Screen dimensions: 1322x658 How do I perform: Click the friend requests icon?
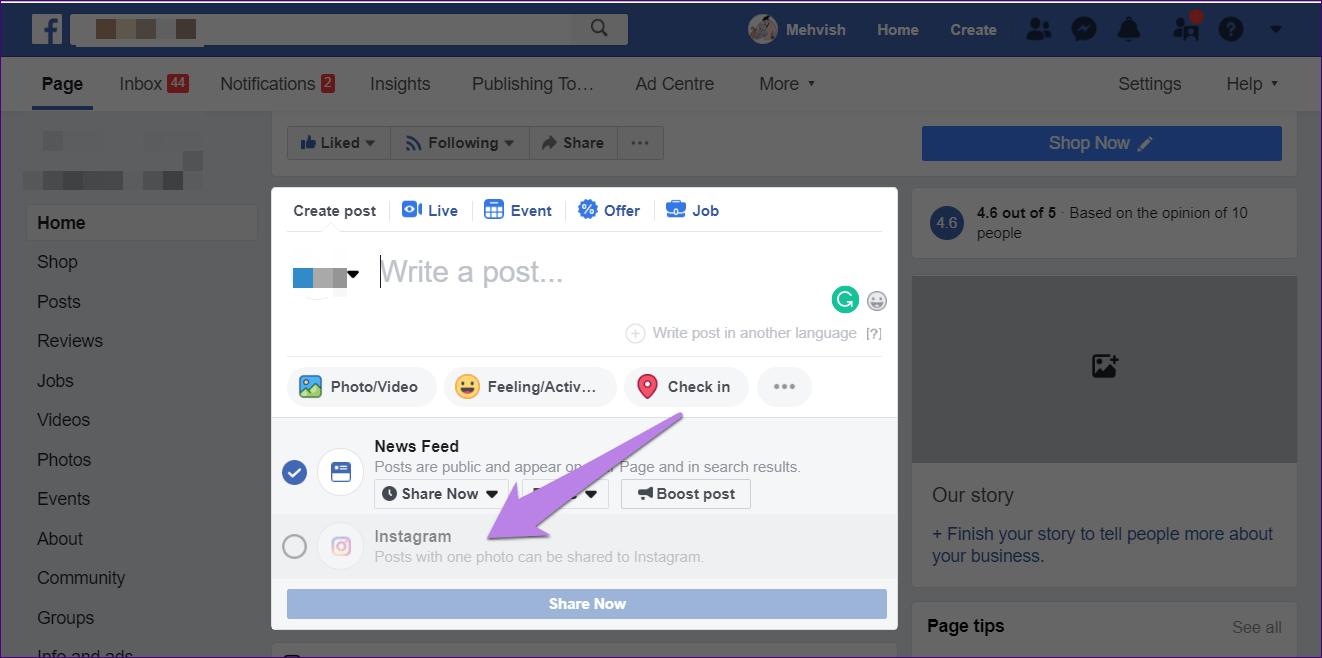[x=1039, y=30]
